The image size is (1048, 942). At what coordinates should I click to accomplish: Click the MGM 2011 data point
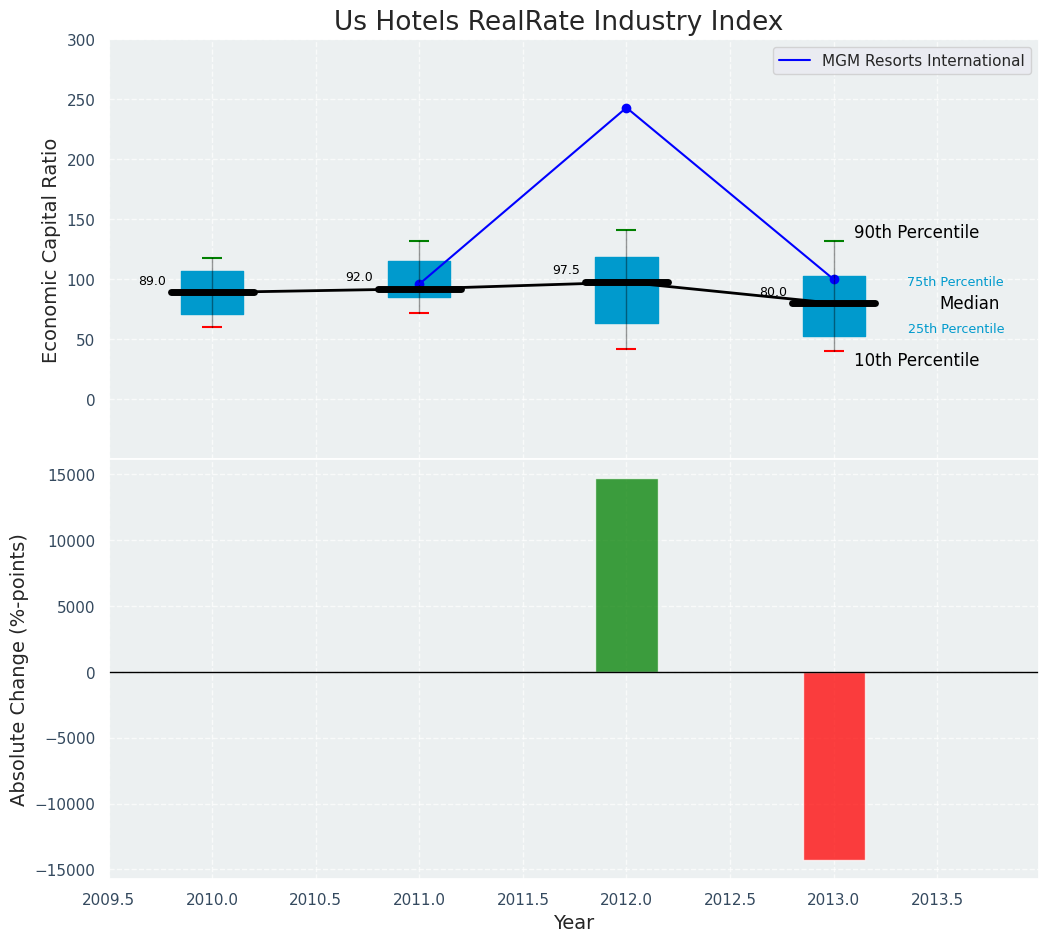(x=419, y=284)
